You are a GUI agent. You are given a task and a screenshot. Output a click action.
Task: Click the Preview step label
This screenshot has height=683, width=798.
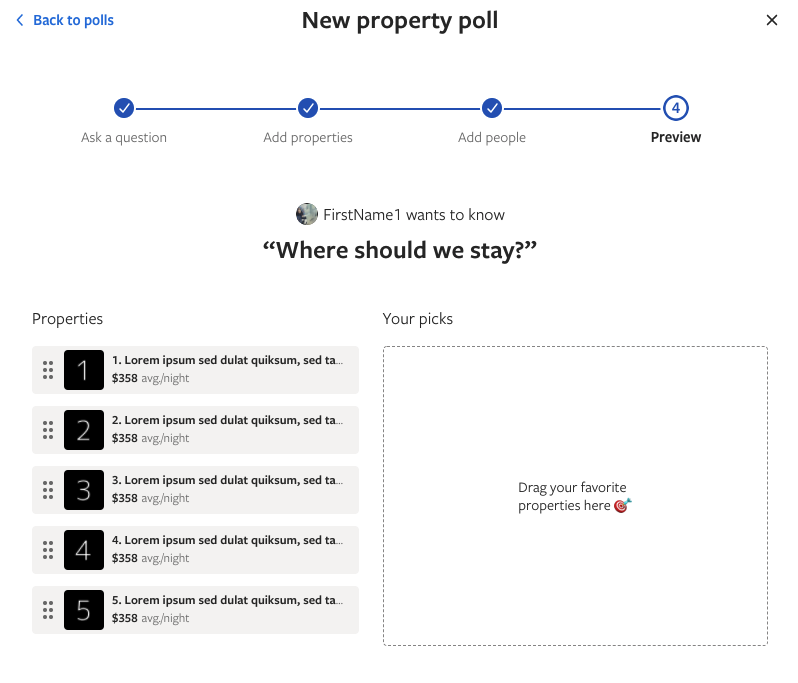click(x=676, y=137)
